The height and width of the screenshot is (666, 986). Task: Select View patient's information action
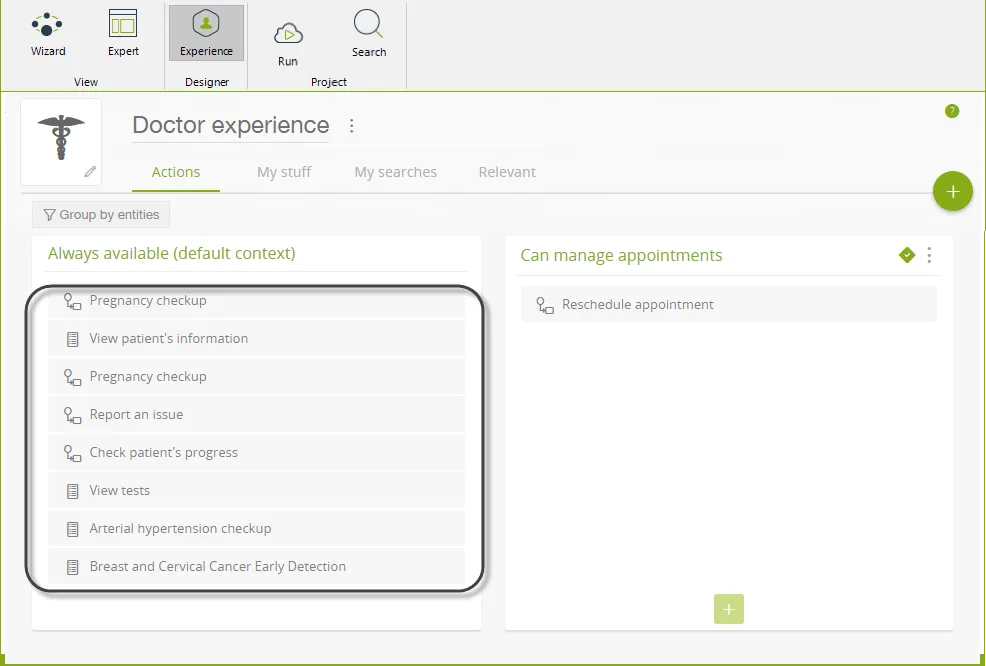(x=257, y=338)
